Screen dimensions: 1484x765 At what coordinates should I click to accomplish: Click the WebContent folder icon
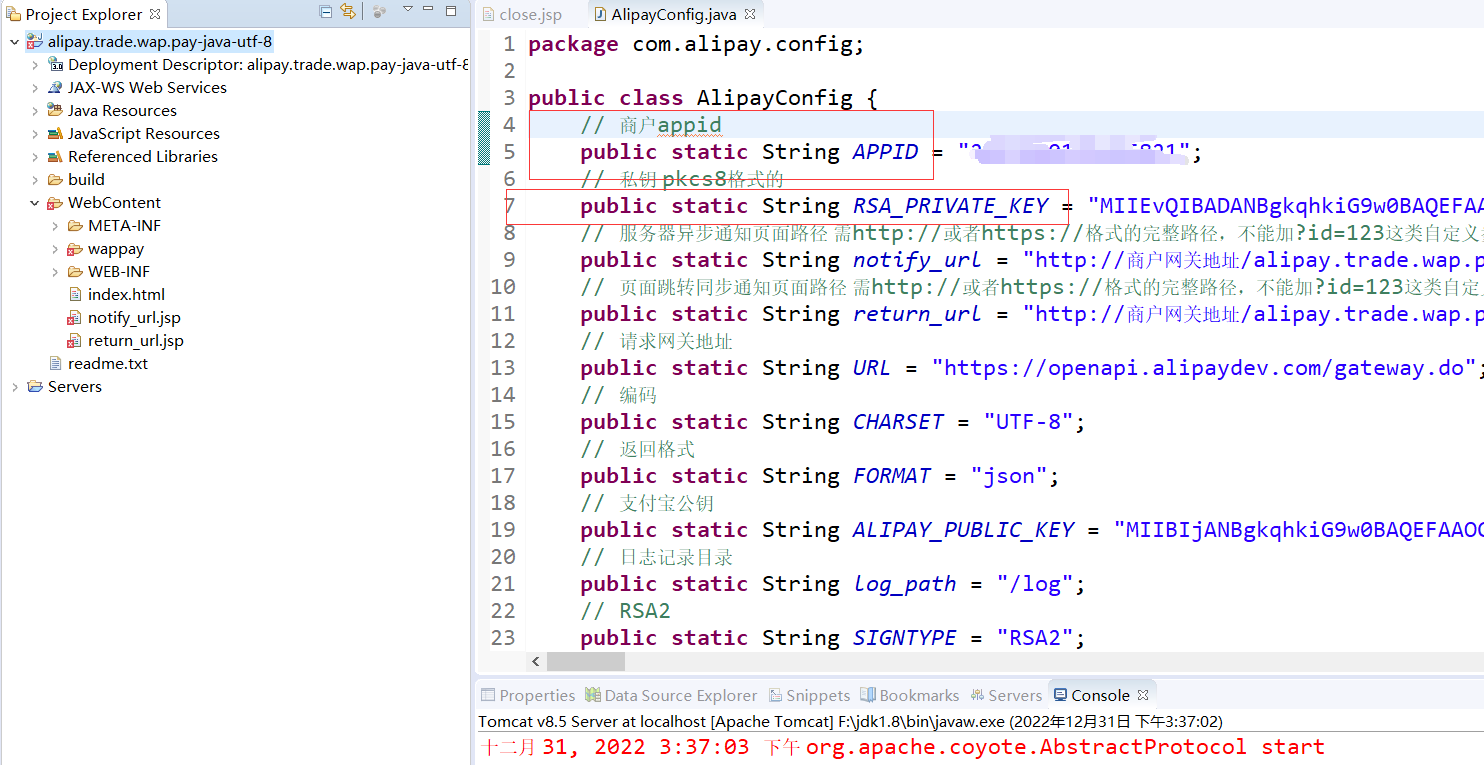pos(56,203)
